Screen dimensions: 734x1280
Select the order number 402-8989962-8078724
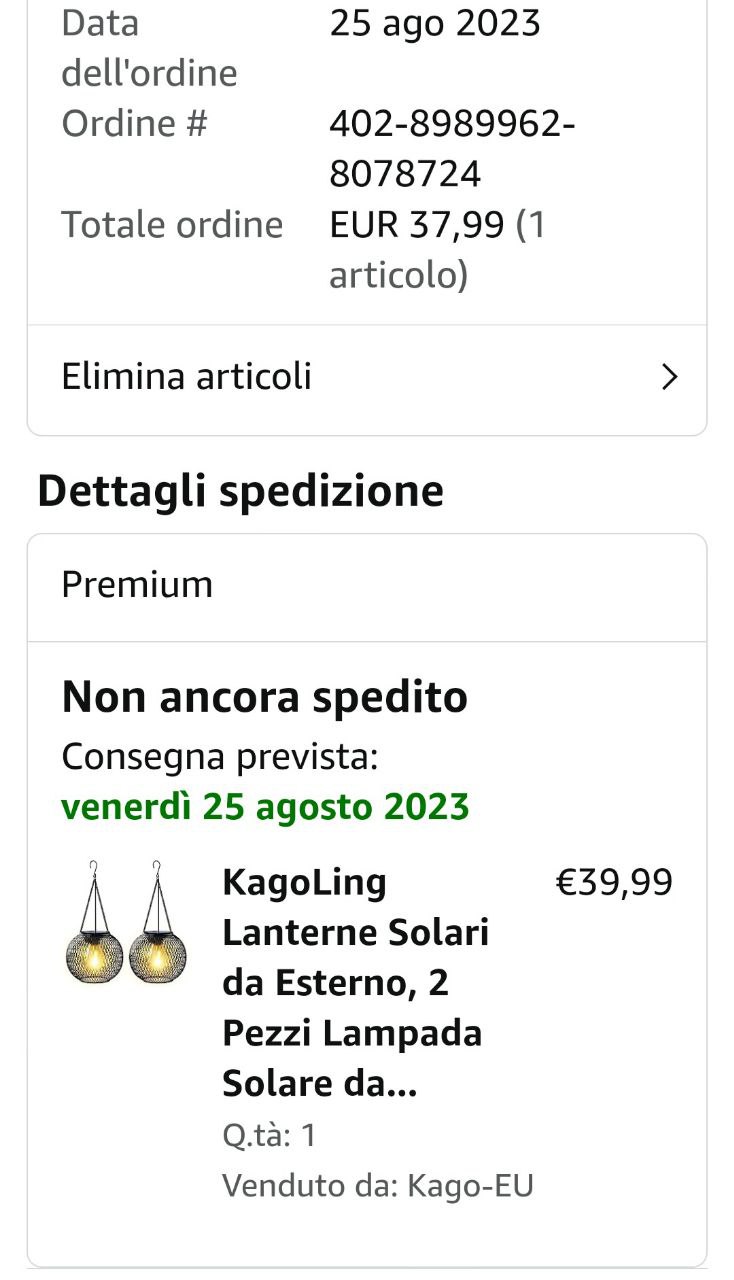point(453,149)
